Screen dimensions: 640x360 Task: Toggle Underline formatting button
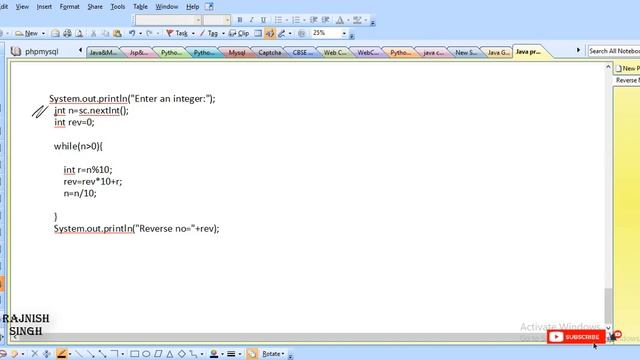(264, 20)
